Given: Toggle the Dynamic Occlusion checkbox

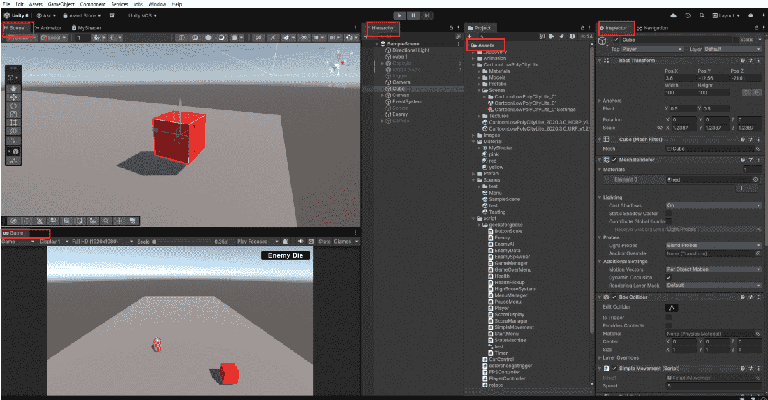Looking at the screenshot, I should [669, 277].
